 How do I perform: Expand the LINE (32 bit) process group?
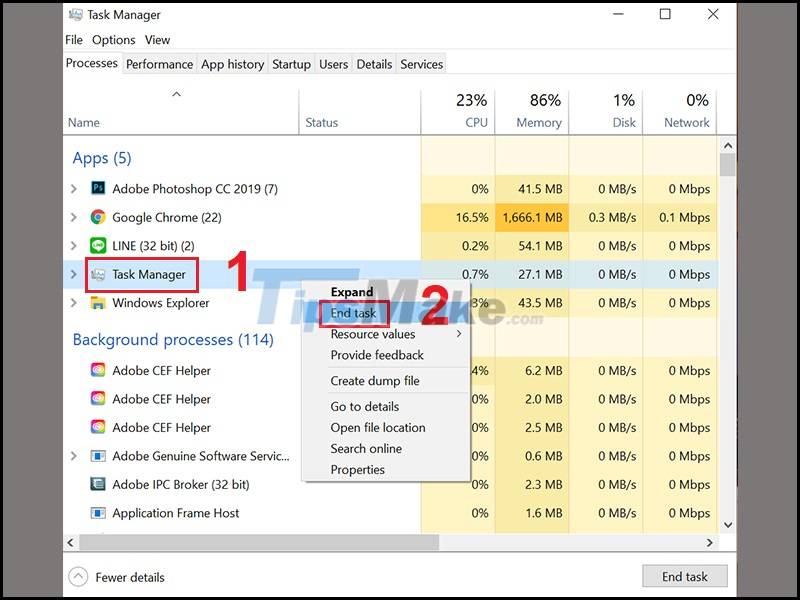coord(73,245)
